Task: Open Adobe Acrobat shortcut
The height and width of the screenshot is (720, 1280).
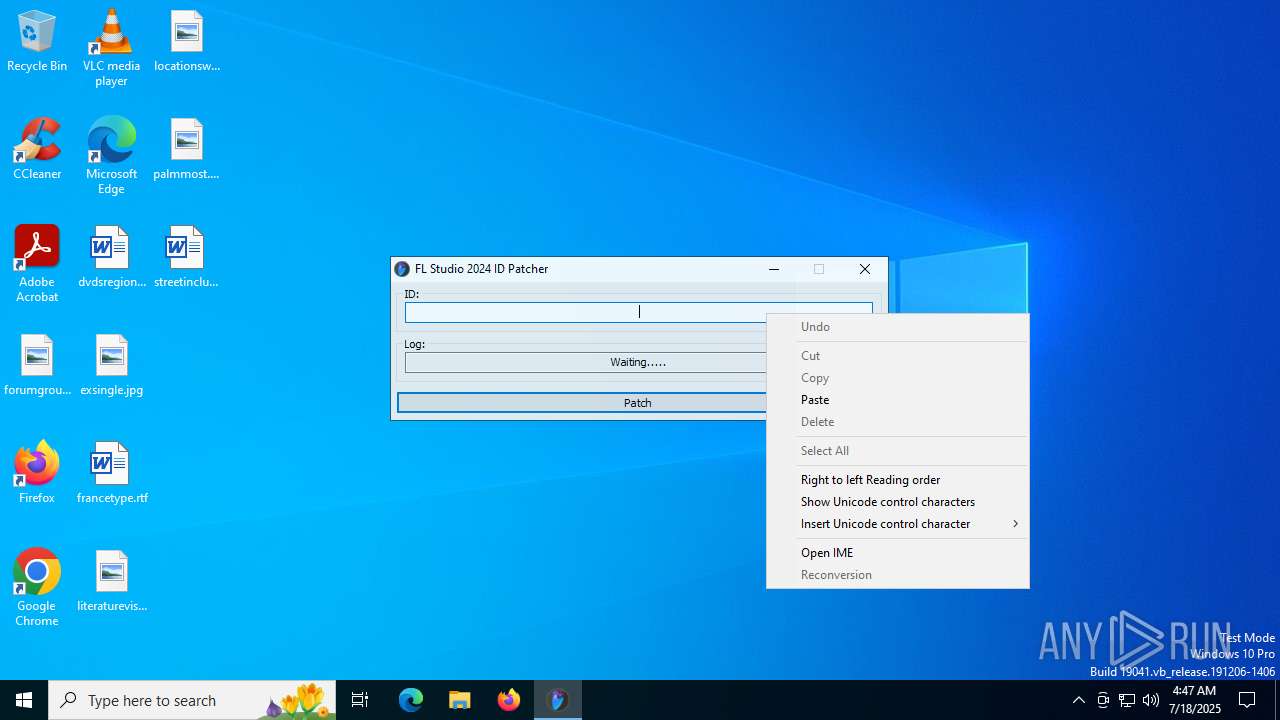Action: point(37,264)
